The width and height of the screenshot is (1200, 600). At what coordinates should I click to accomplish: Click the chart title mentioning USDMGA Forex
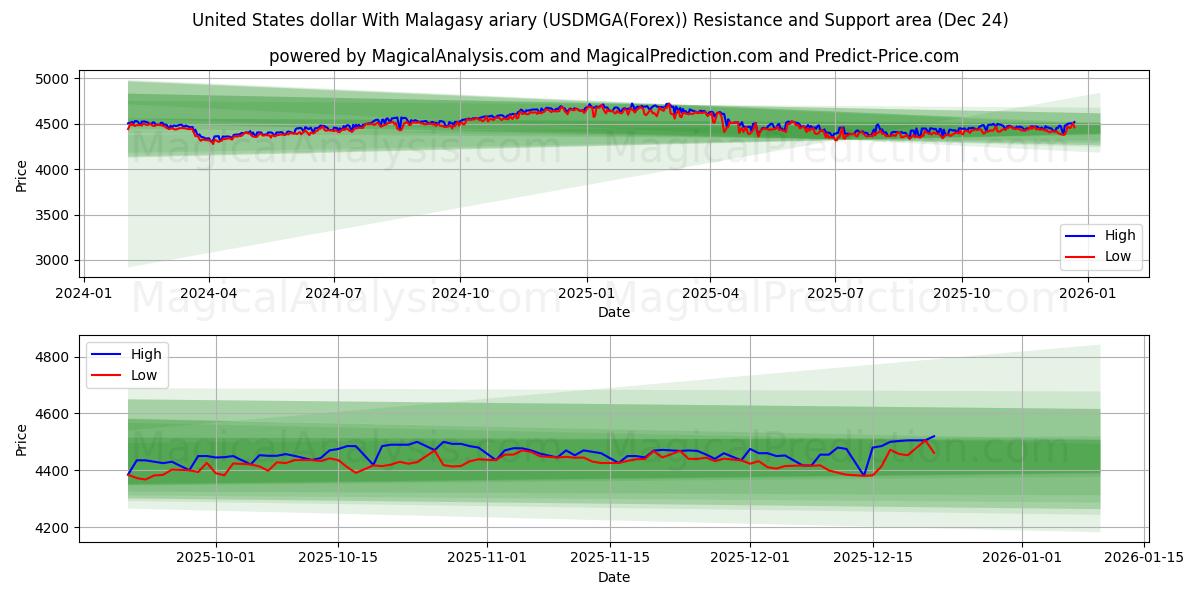[600, 19]
